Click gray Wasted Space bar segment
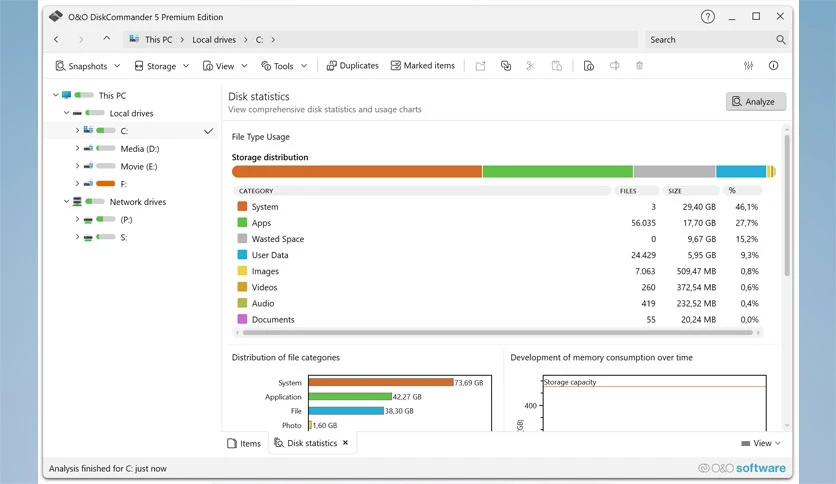The height and width of the screenshot is (484, 836). pos(674,171)
